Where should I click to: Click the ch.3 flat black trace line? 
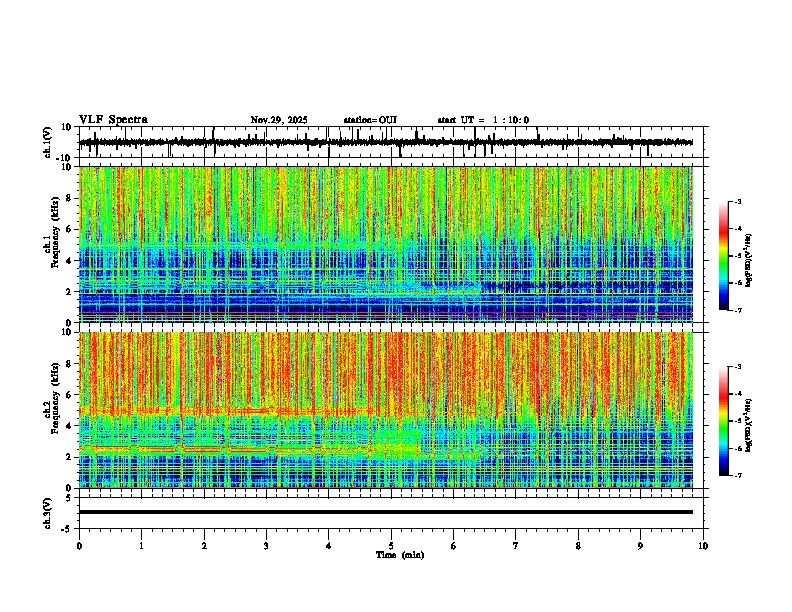(x=386, y=512)
